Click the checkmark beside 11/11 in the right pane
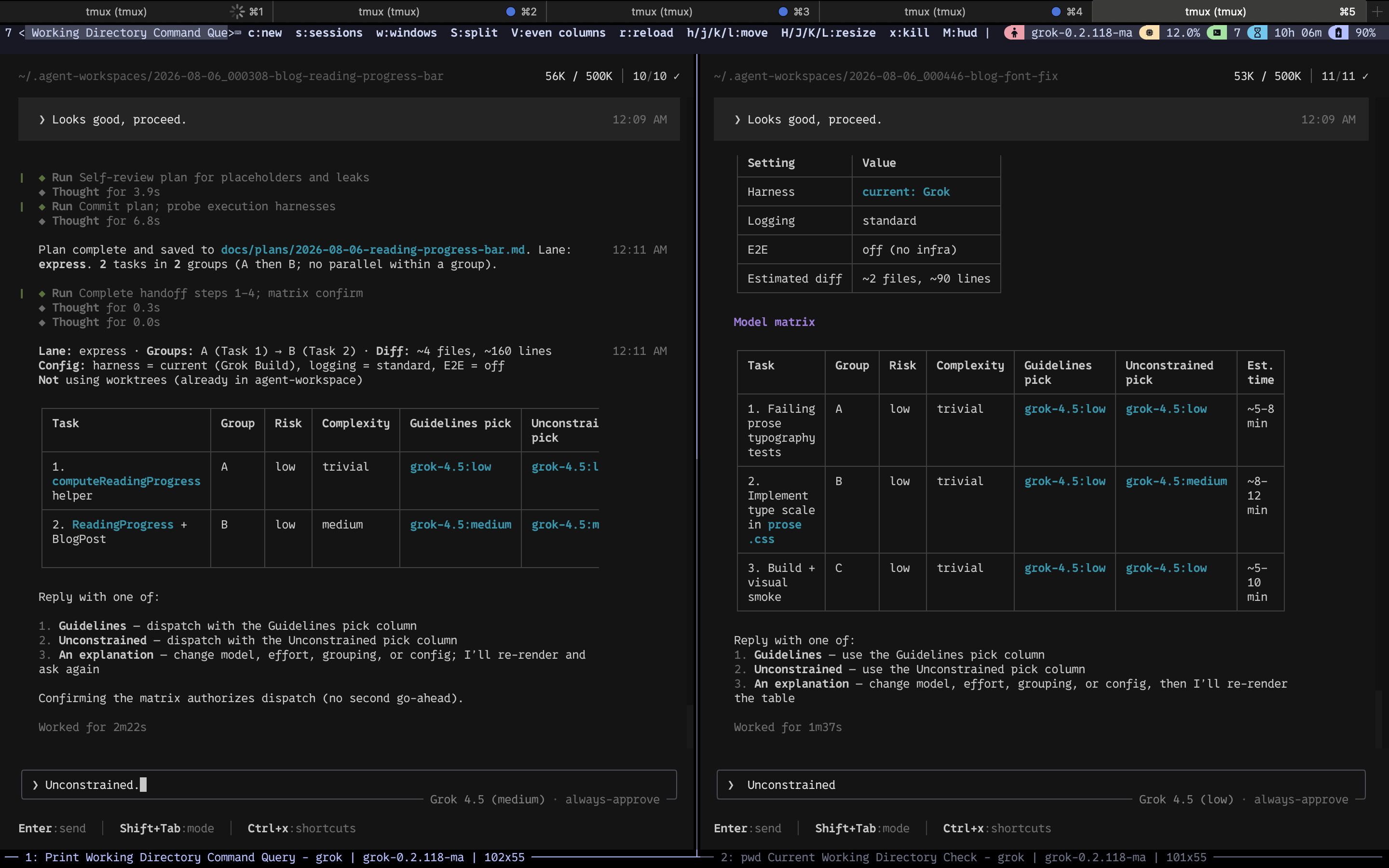 (1365, 76)
